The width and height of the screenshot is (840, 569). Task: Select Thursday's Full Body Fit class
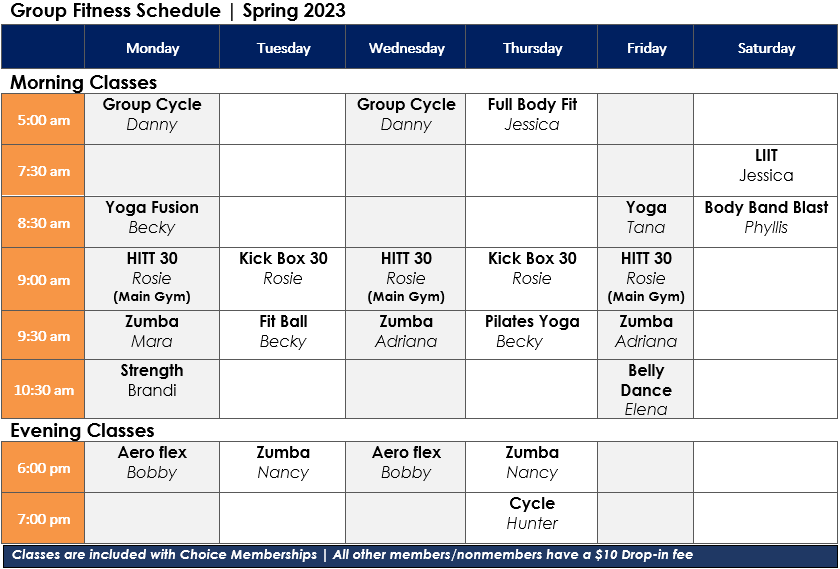pyautogui.click(x=531, y=119)
